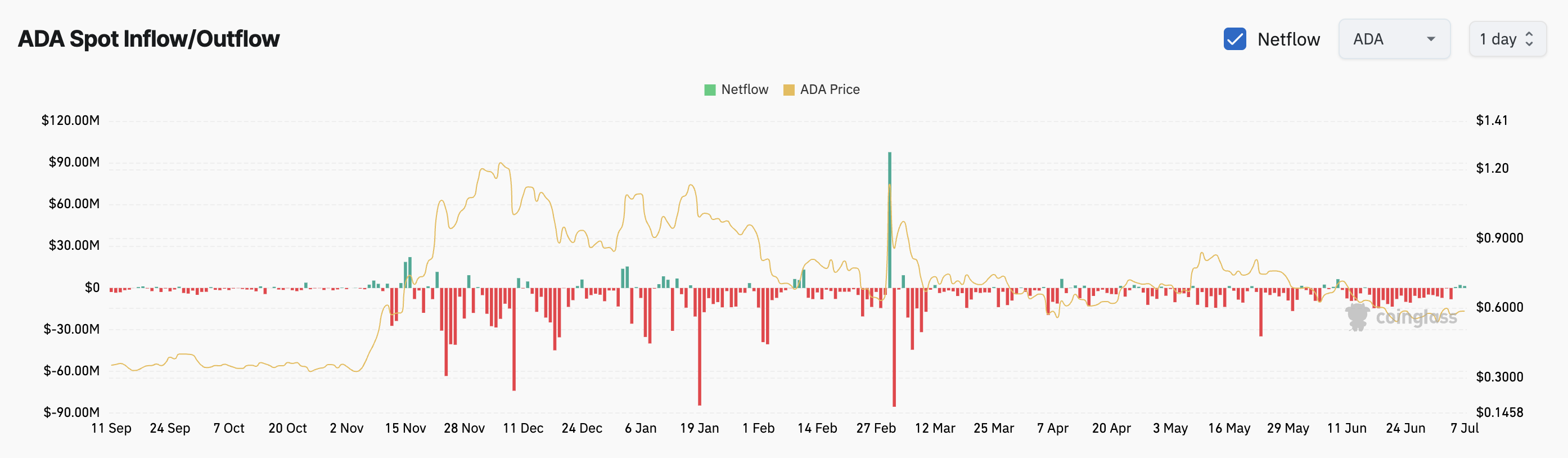The image size is (1568, 458).
Task: Click the ADA Spot Inflow/Outflow title
Action: coord(148,39)
